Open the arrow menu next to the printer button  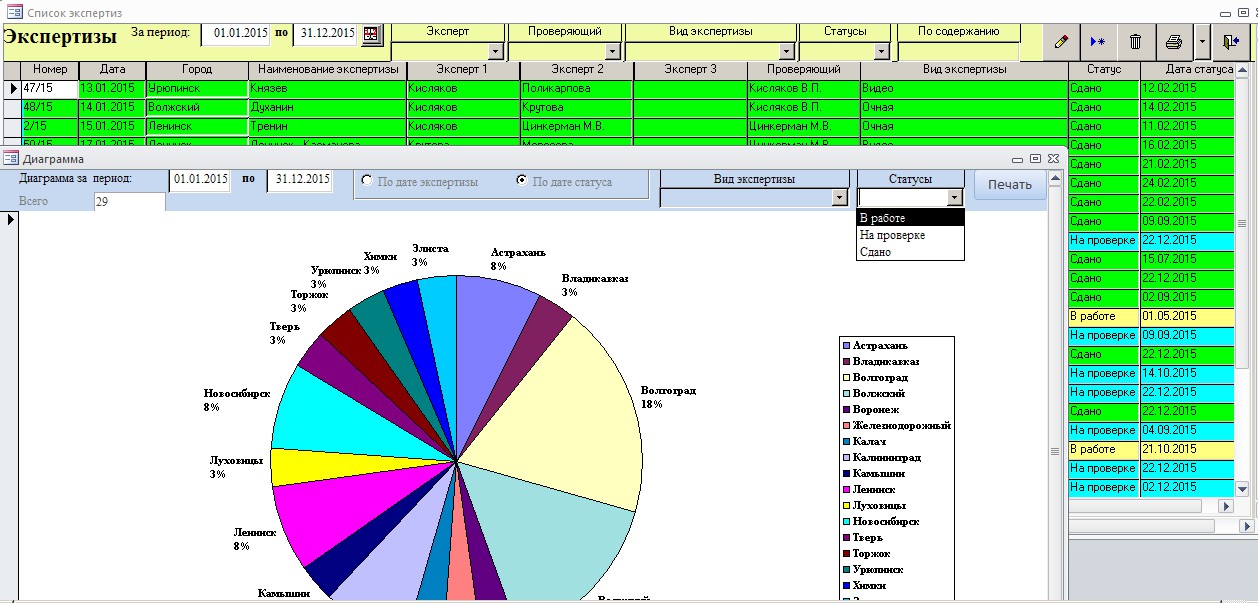pyautogui.click(x=1202, y=42)
